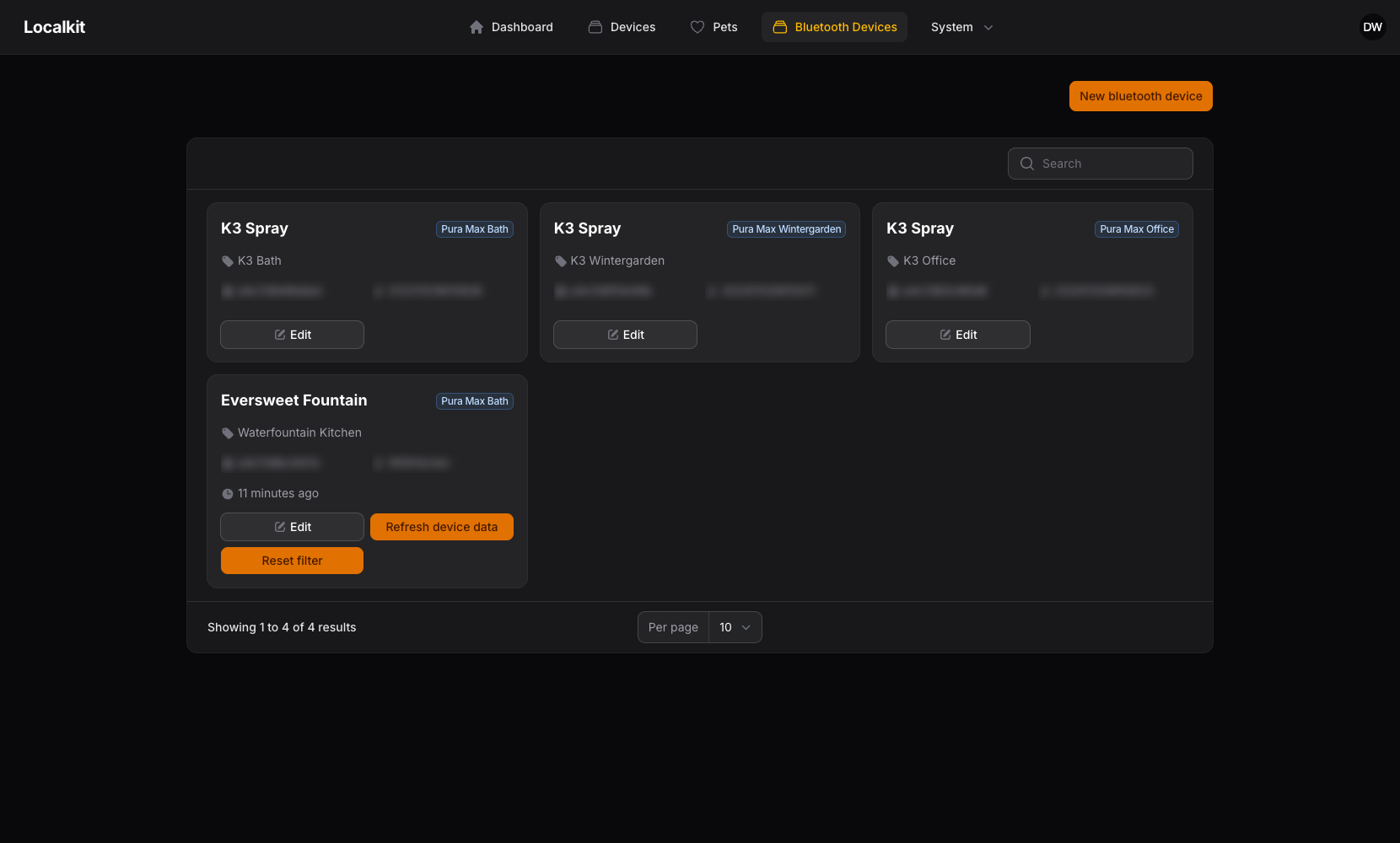Image resolution: width=1400 pixels, height=843 pixels.
Task: Click the tag icon beside Waterfountain Kitchen
Action: (228, 433)
